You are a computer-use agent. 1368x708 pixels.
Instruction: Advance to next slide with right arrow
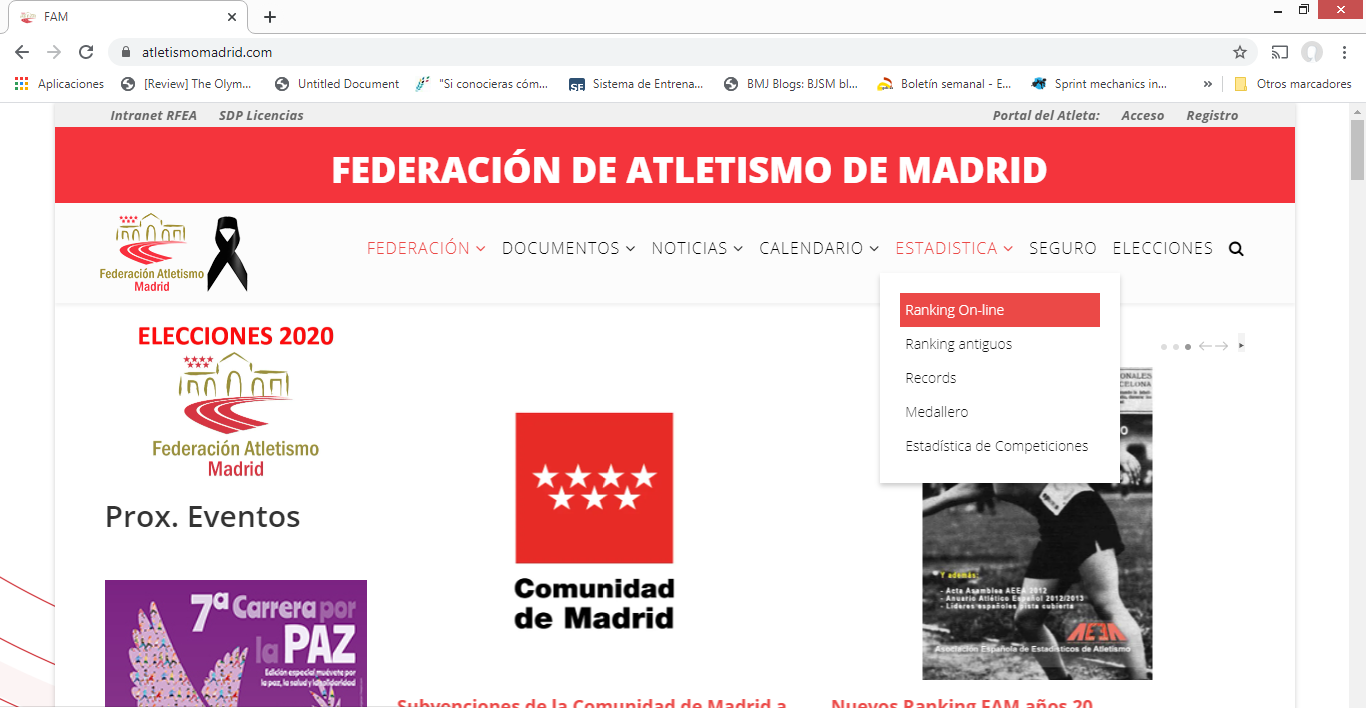(x=1222, y=346)
